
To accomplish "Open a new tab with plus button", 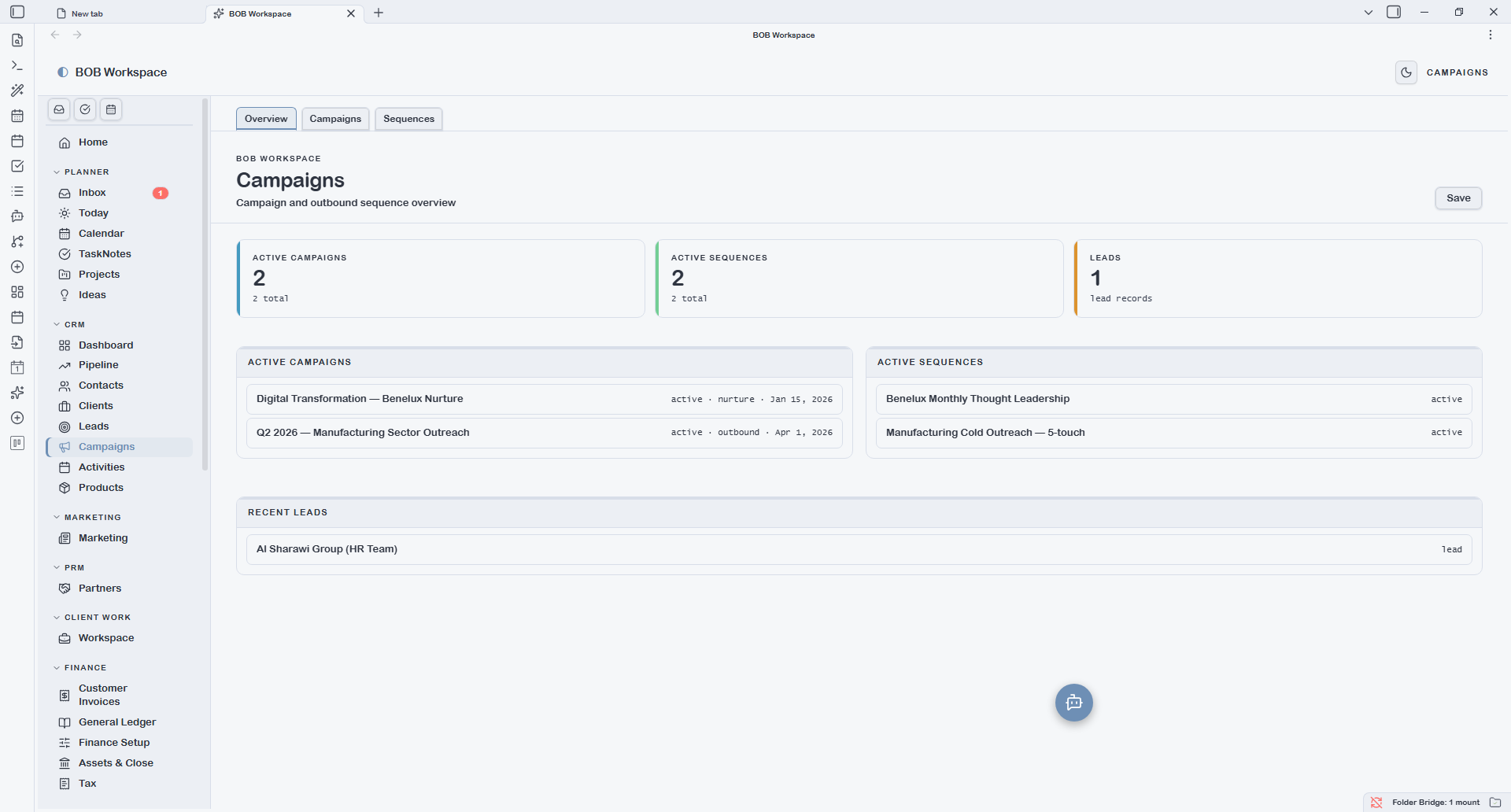I will click(379, 13).
